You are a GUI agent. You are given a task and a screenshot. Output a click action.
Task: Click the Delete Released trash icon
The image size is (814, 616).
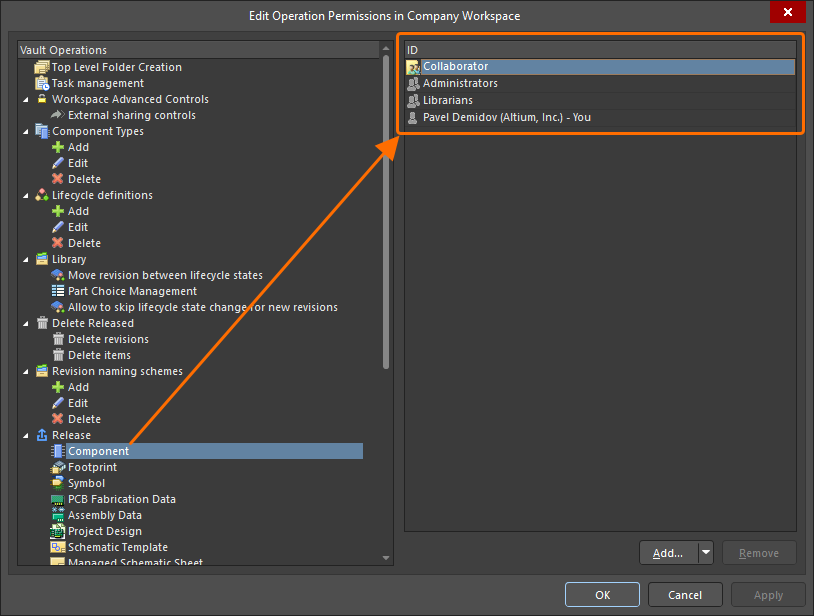point(42,323)
